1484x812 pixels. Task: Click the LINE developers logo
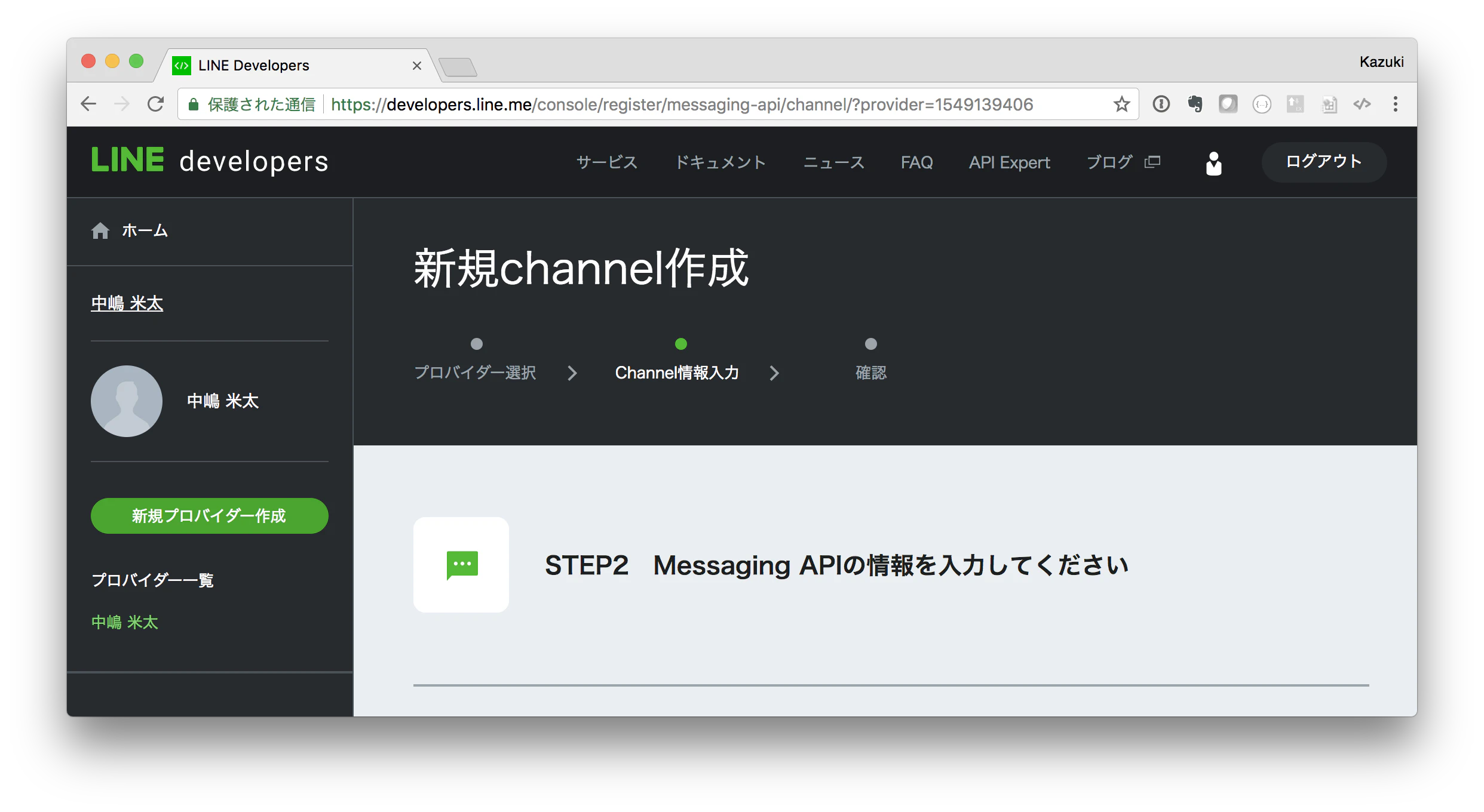coord(210,161)
